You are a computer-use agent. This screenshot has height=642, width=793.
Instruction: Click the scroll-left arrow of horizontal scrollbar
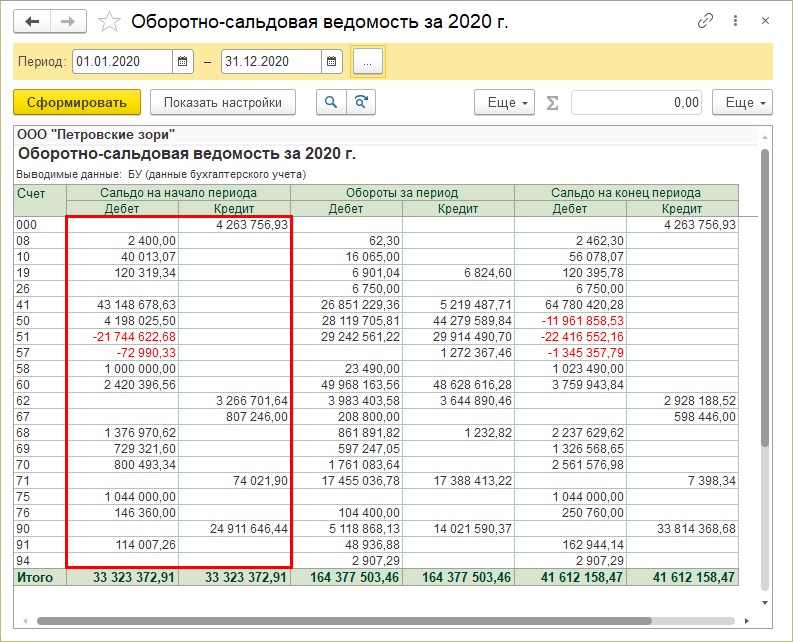25,621
